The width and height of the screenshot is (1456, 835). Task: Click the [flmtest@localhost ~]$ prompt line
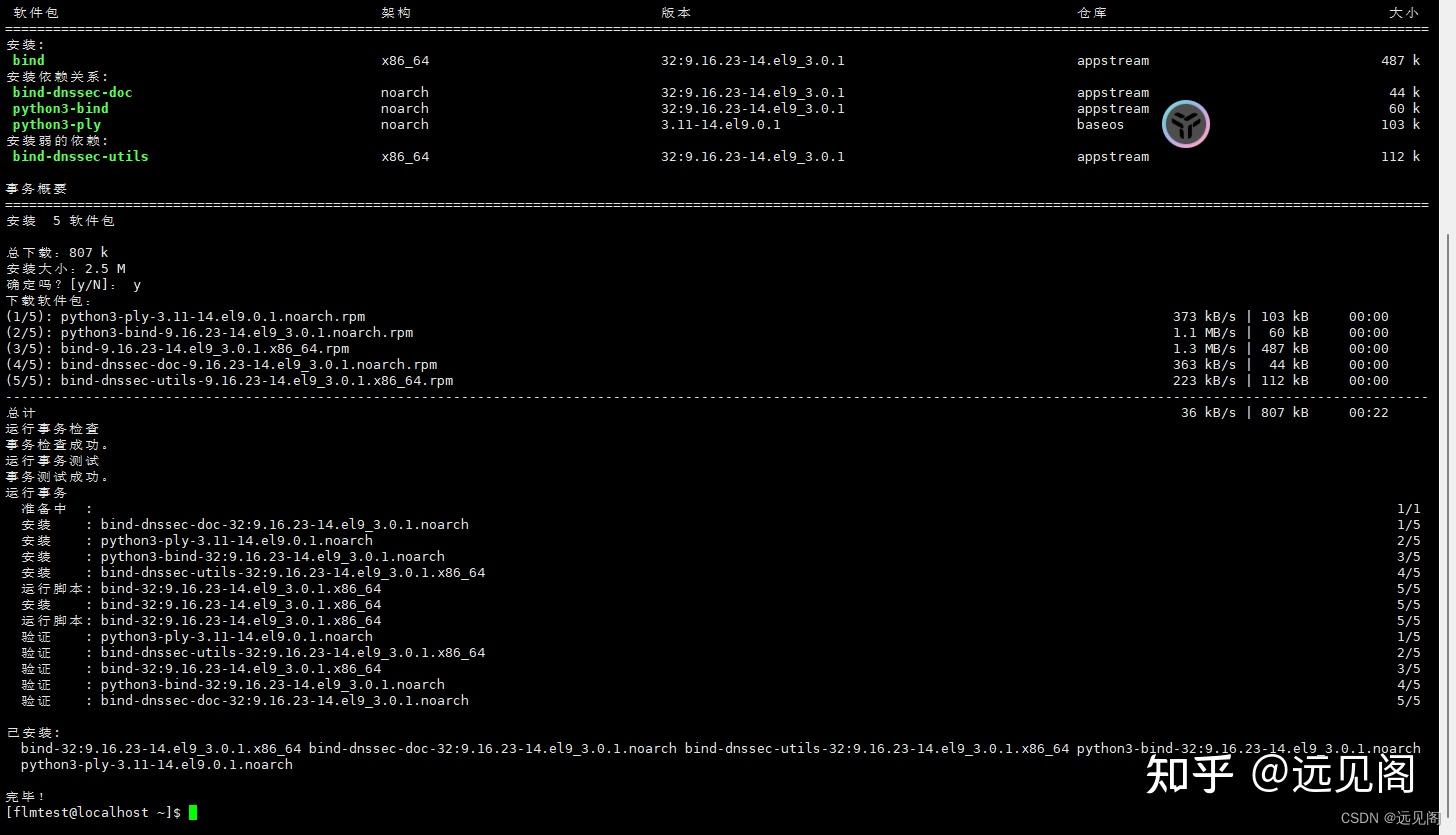[92, 812]
